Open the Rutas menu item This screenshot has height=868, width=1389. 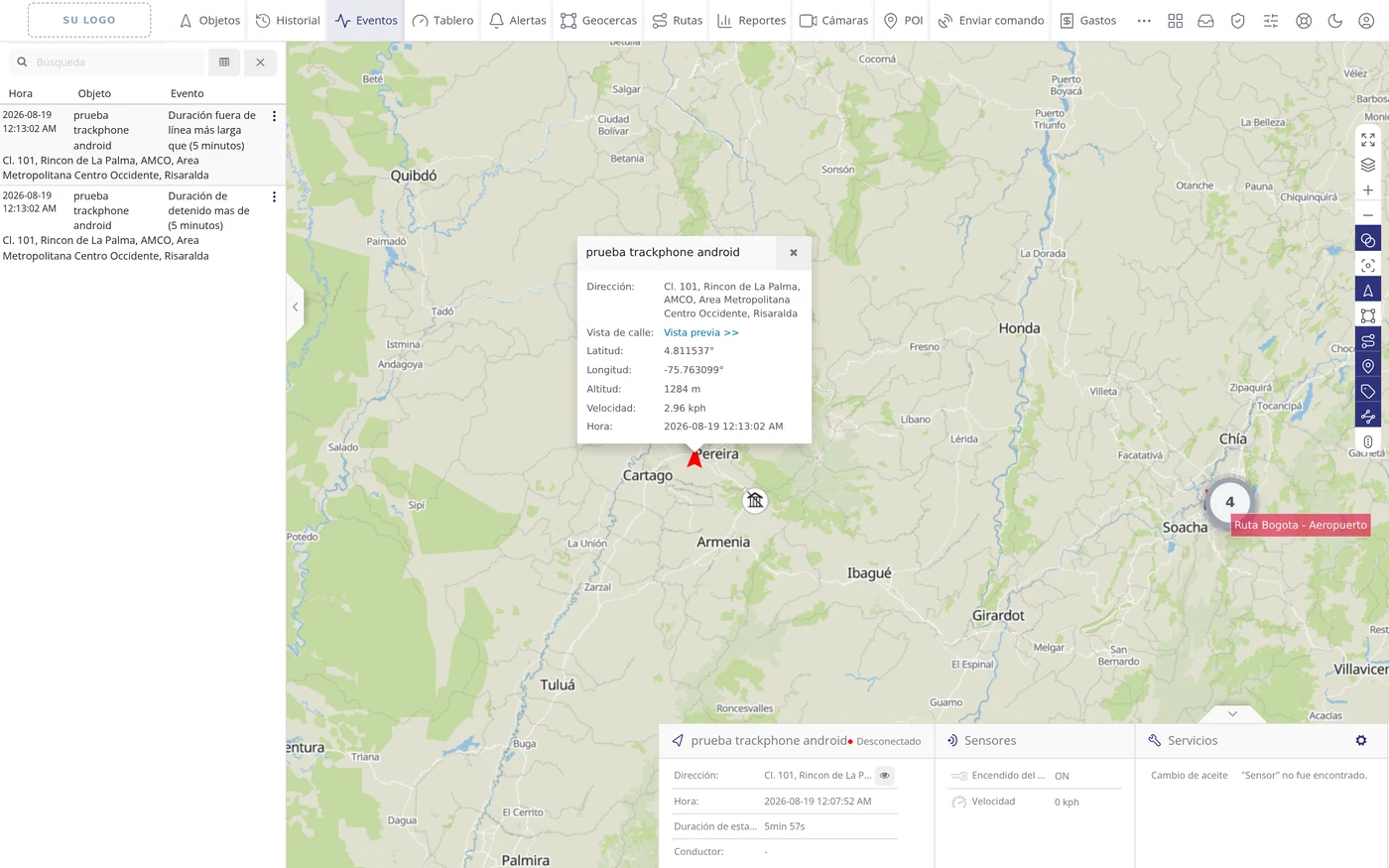(x=678, y=20)
